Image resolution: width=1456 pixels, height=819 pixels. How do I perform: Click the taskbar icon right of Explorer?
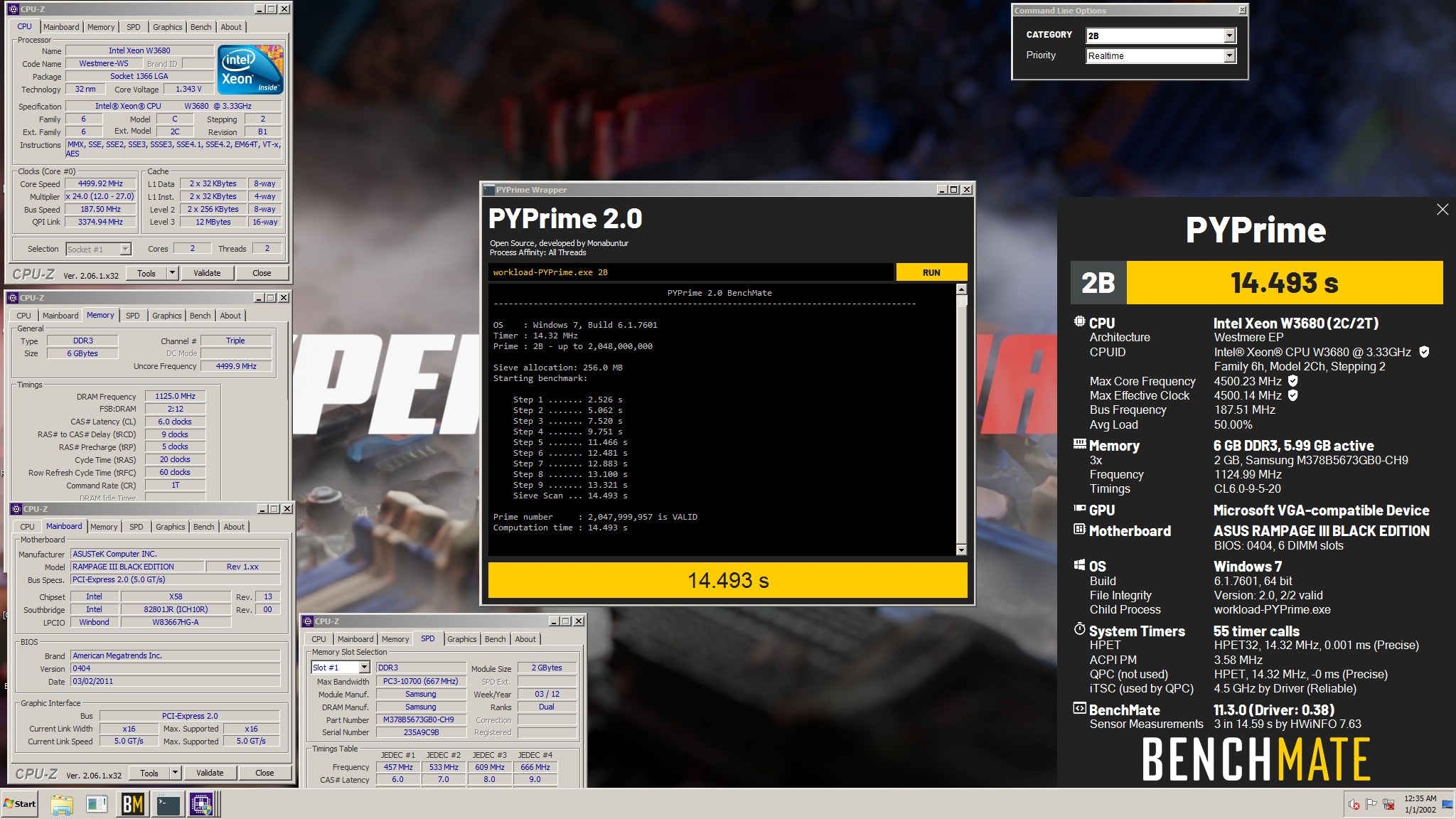[97, 805]
